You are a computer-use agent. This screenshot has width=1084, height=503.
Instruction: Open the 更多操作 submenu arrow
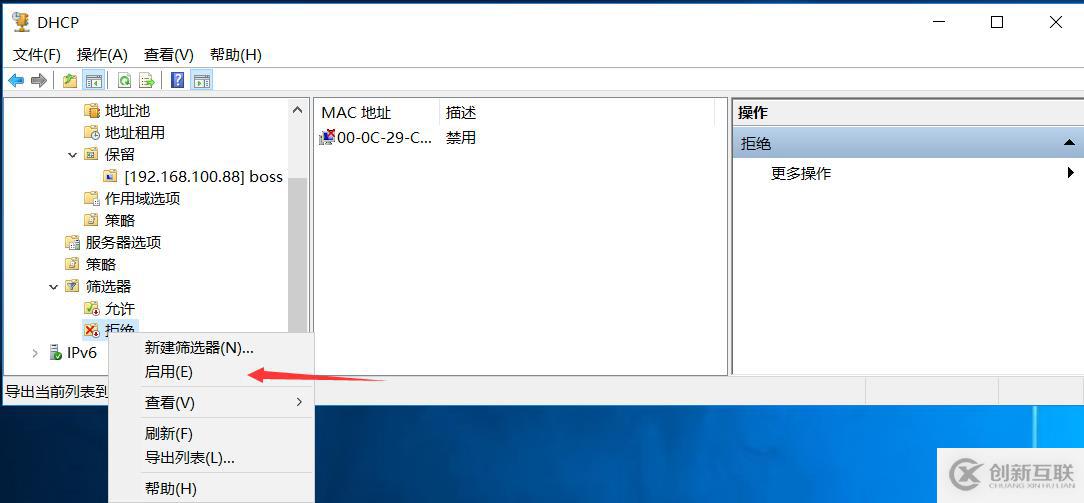(1071, 173)
